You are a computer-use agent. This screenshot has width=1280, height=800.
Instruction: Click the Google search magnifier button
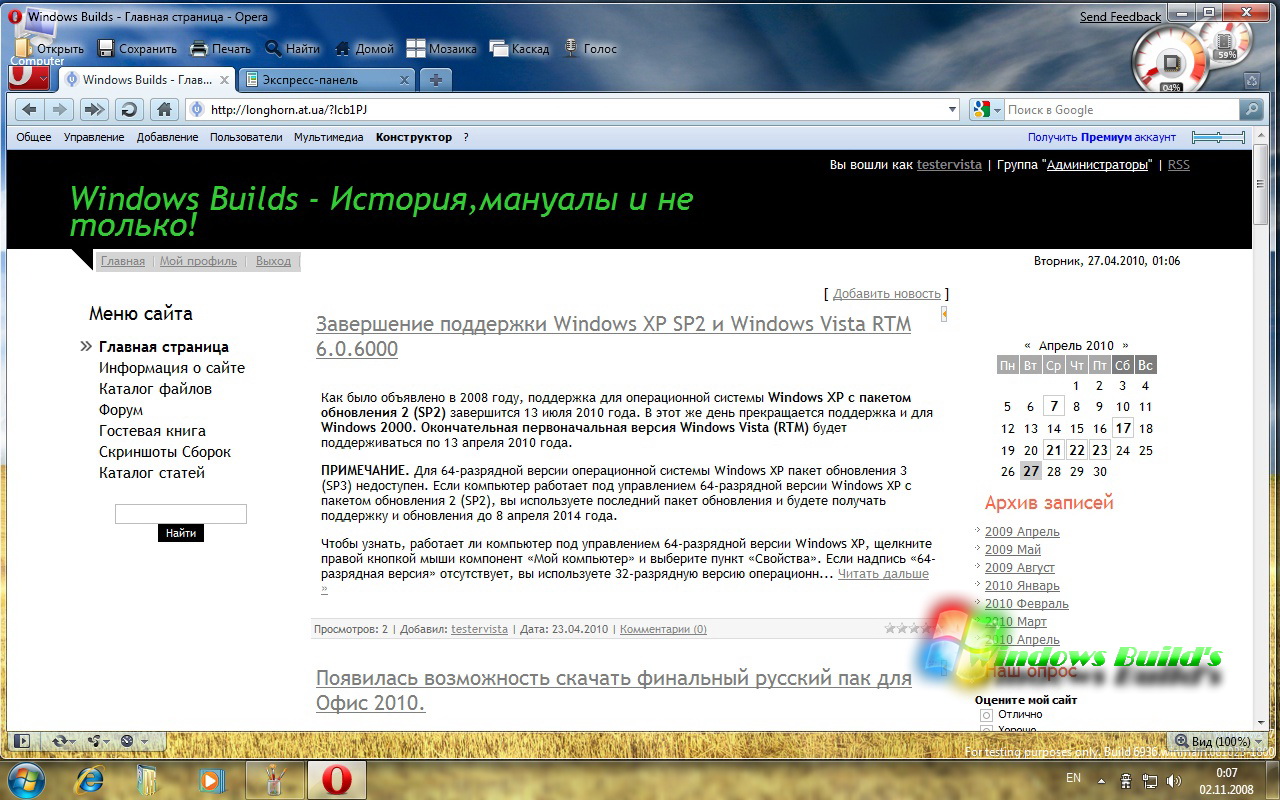1251,110
